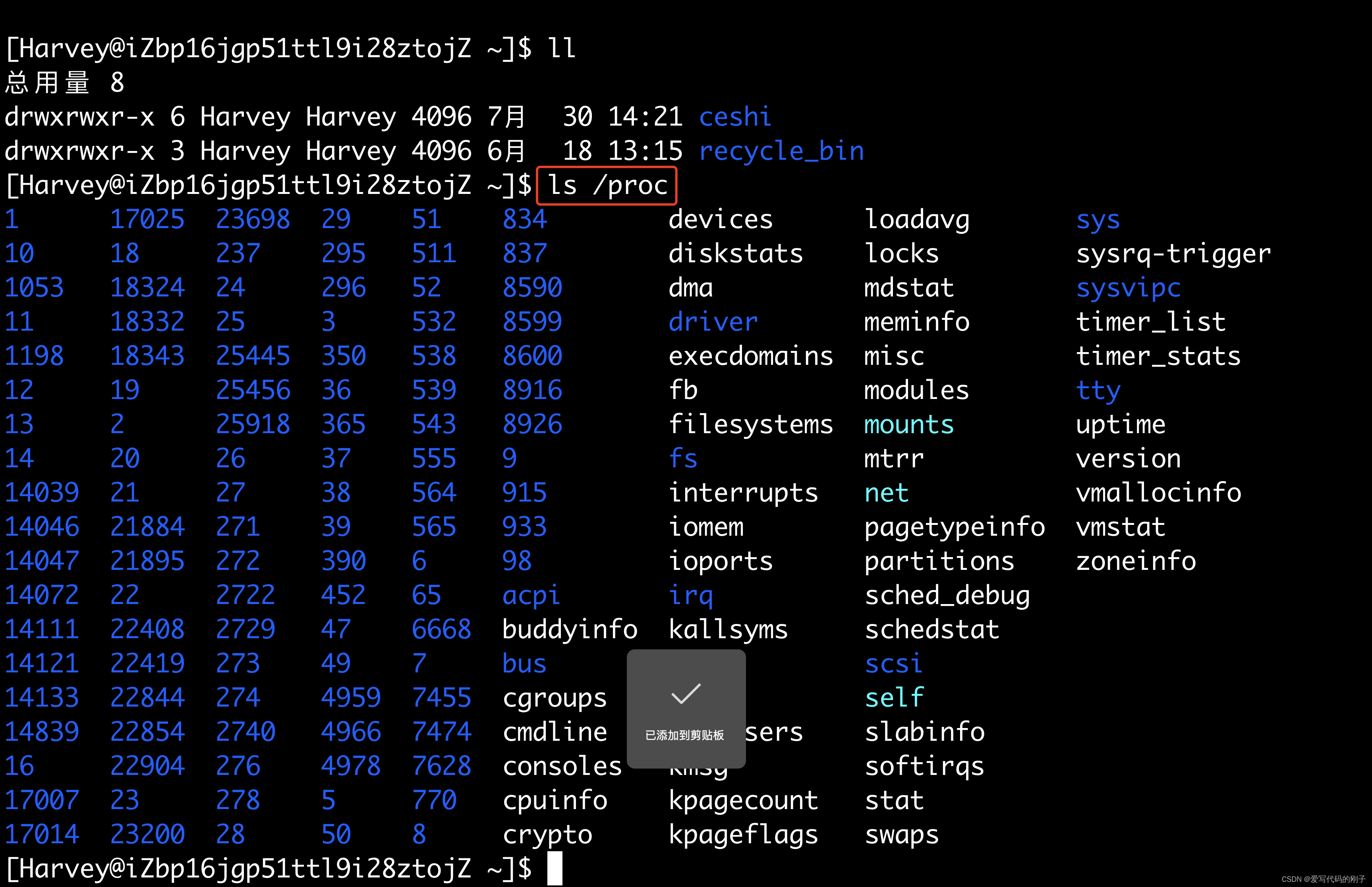Click the 'kallsyms' entry

click(x=728, y=629)
